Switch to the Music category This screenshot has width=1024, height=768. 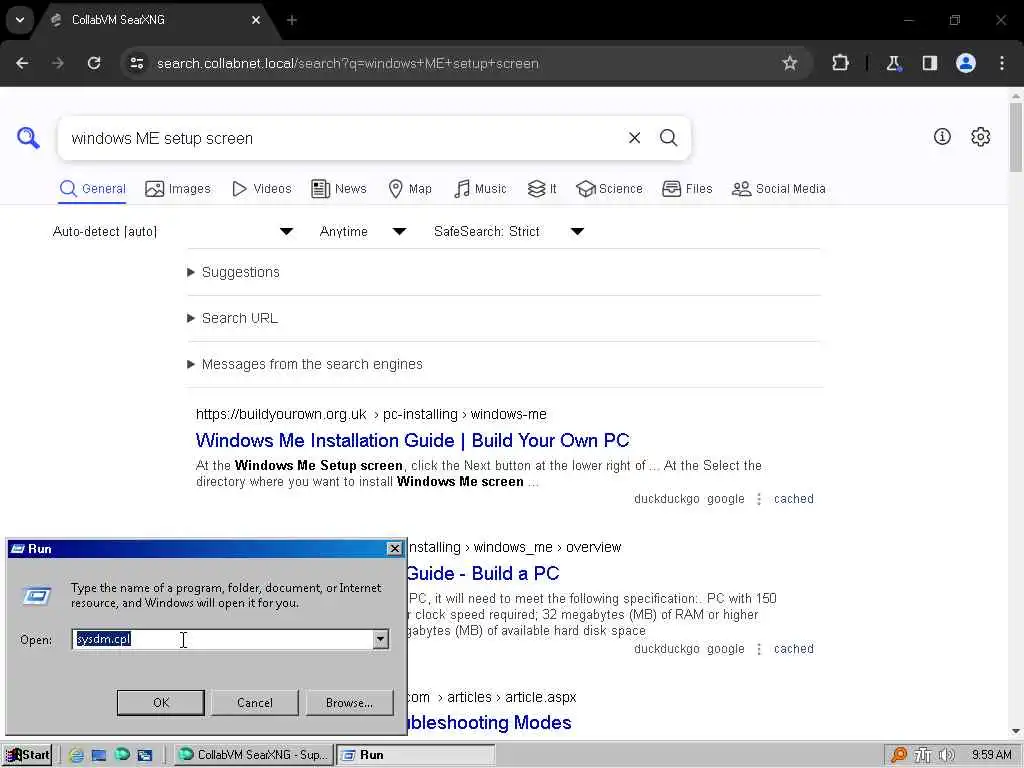click(480, 189)
